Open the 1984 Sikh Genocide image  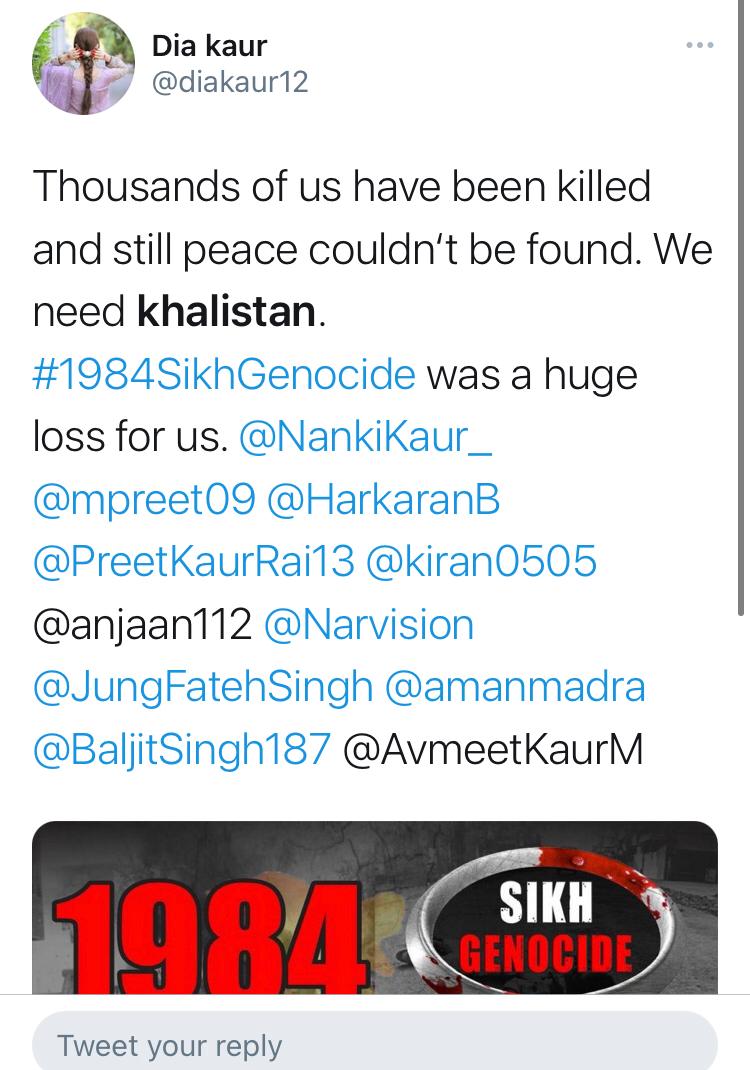click(x=375, y=907)
